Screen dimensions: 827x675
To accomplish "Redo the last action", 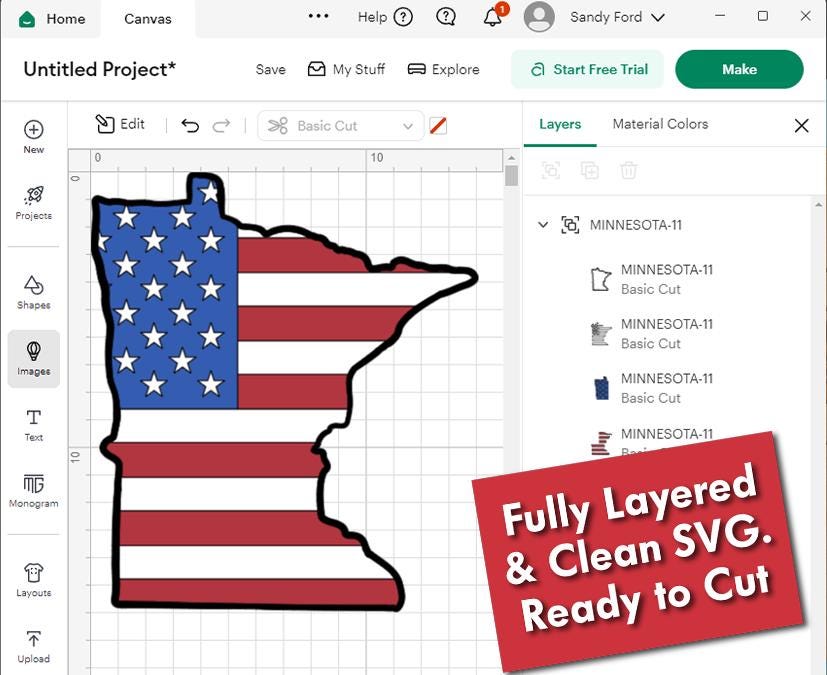I will click(x=222, y=126).
